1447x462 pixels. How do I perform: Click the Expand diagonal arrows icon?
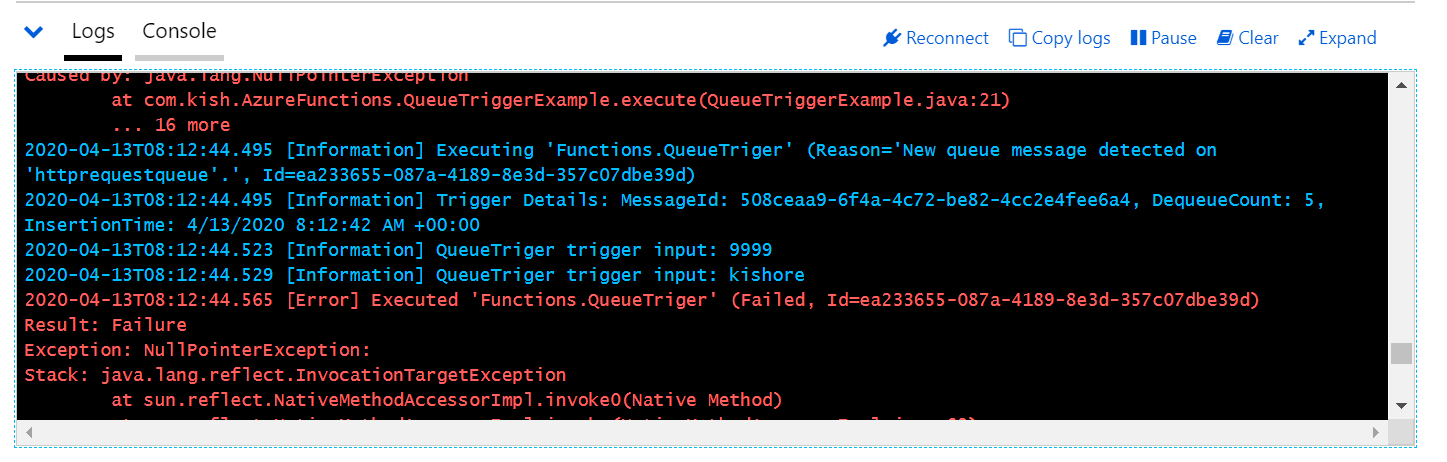(1306, 38)
